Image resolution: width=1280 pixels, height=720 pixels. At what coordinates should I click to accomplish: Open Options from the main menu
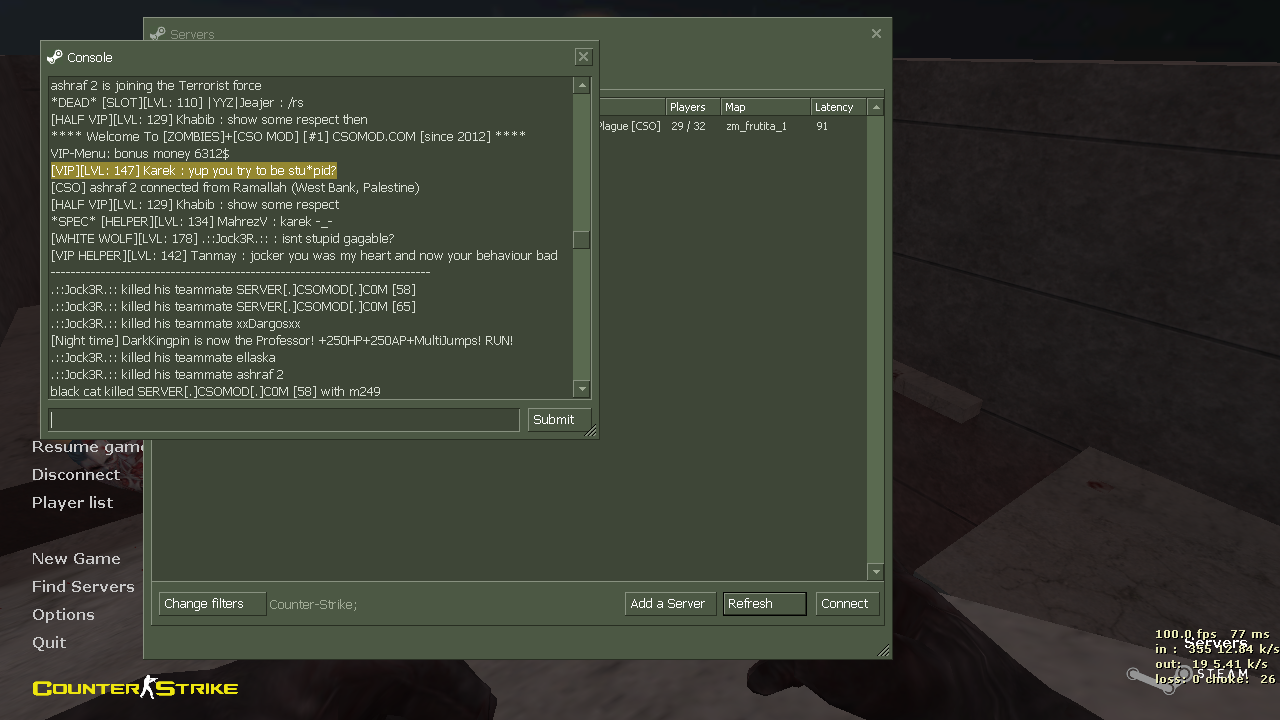(63, 615)
